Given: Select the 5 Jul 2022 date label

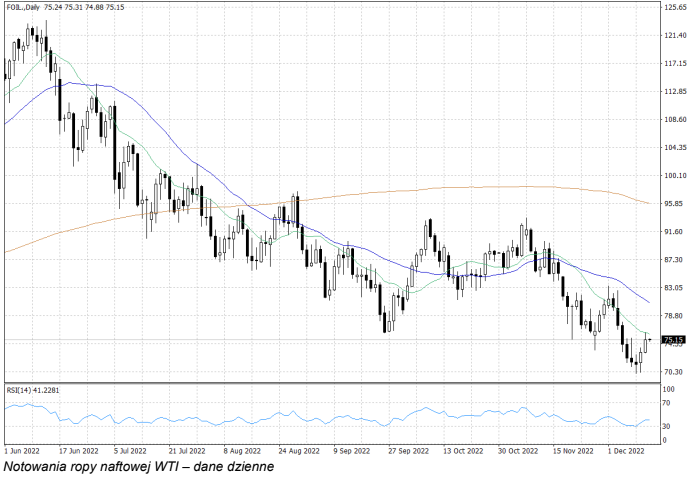Looking at the screenshot, I should click(131, 451).
